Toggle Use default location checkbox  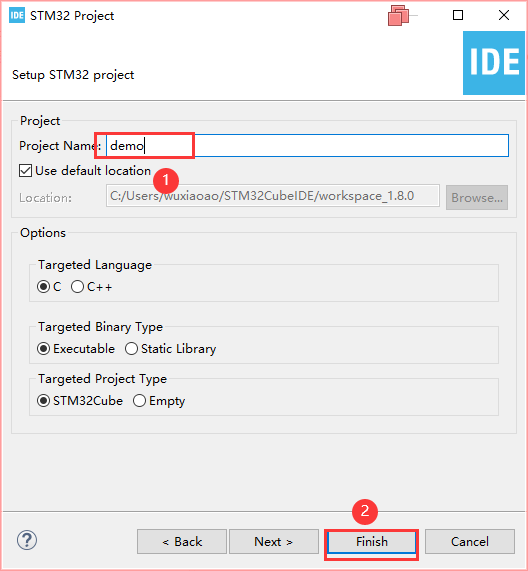(x=25, y=170)
